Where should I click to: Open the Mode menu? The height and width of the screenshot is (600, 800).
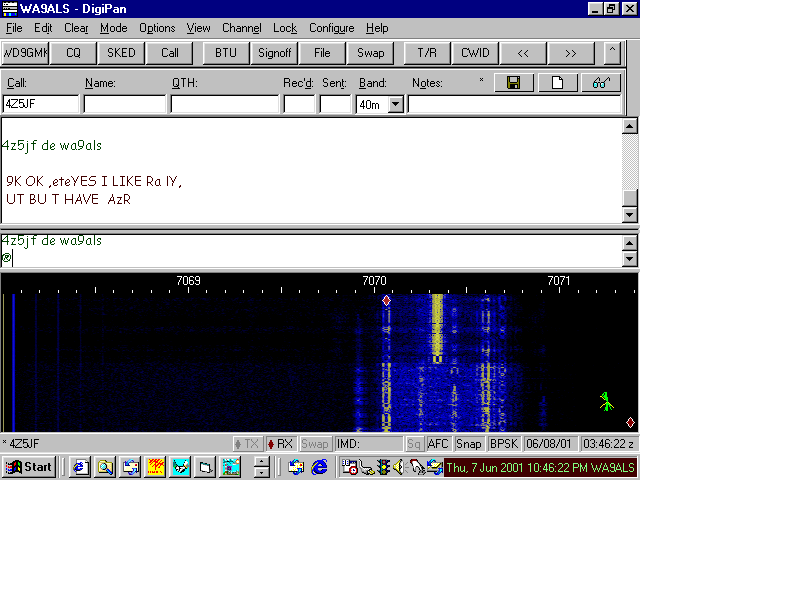[x=113, y=28]
